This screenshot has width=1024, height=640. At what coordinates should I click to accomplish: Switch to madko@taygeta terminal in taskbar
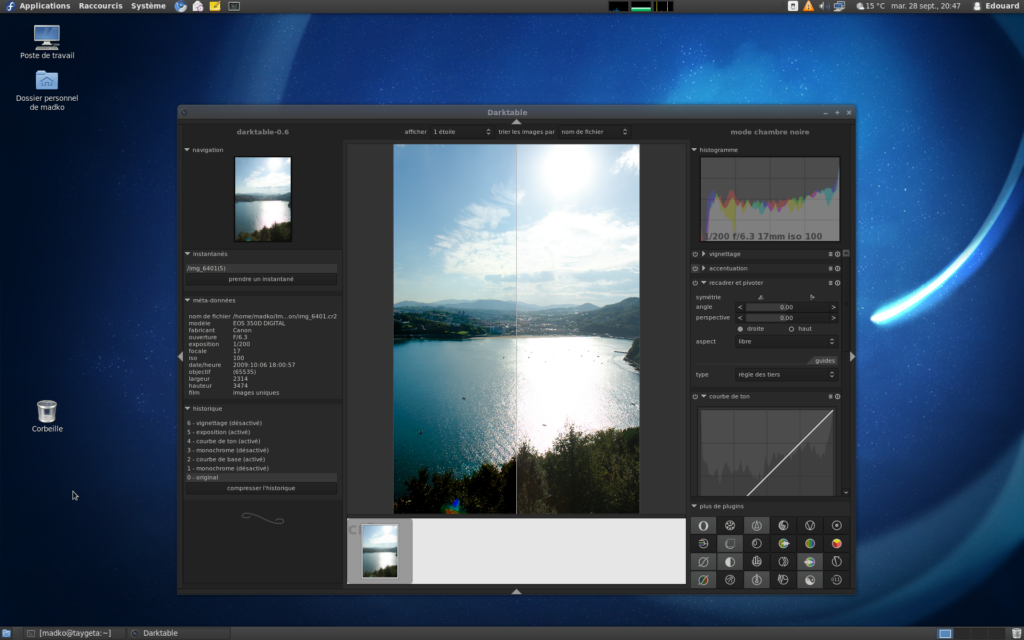pos(73,633)
